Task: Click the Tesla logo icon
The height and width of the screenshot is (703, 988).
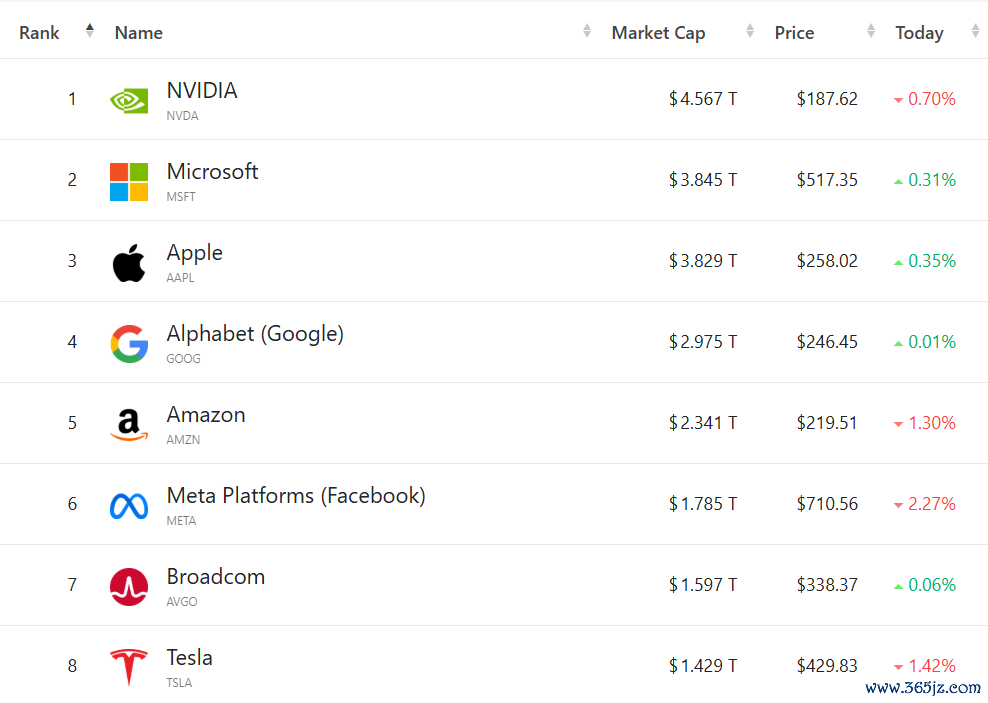Action: [x=129, y=667]
